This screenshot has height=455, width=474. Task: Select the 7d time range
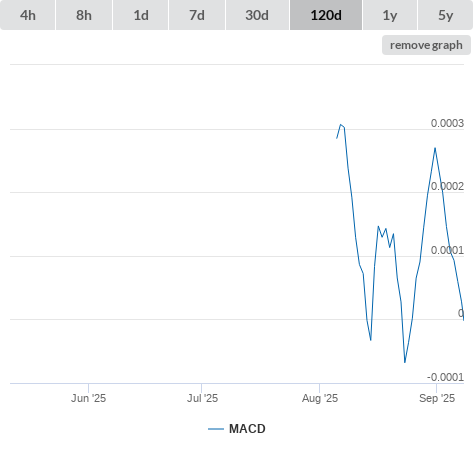tap(197, 15)
